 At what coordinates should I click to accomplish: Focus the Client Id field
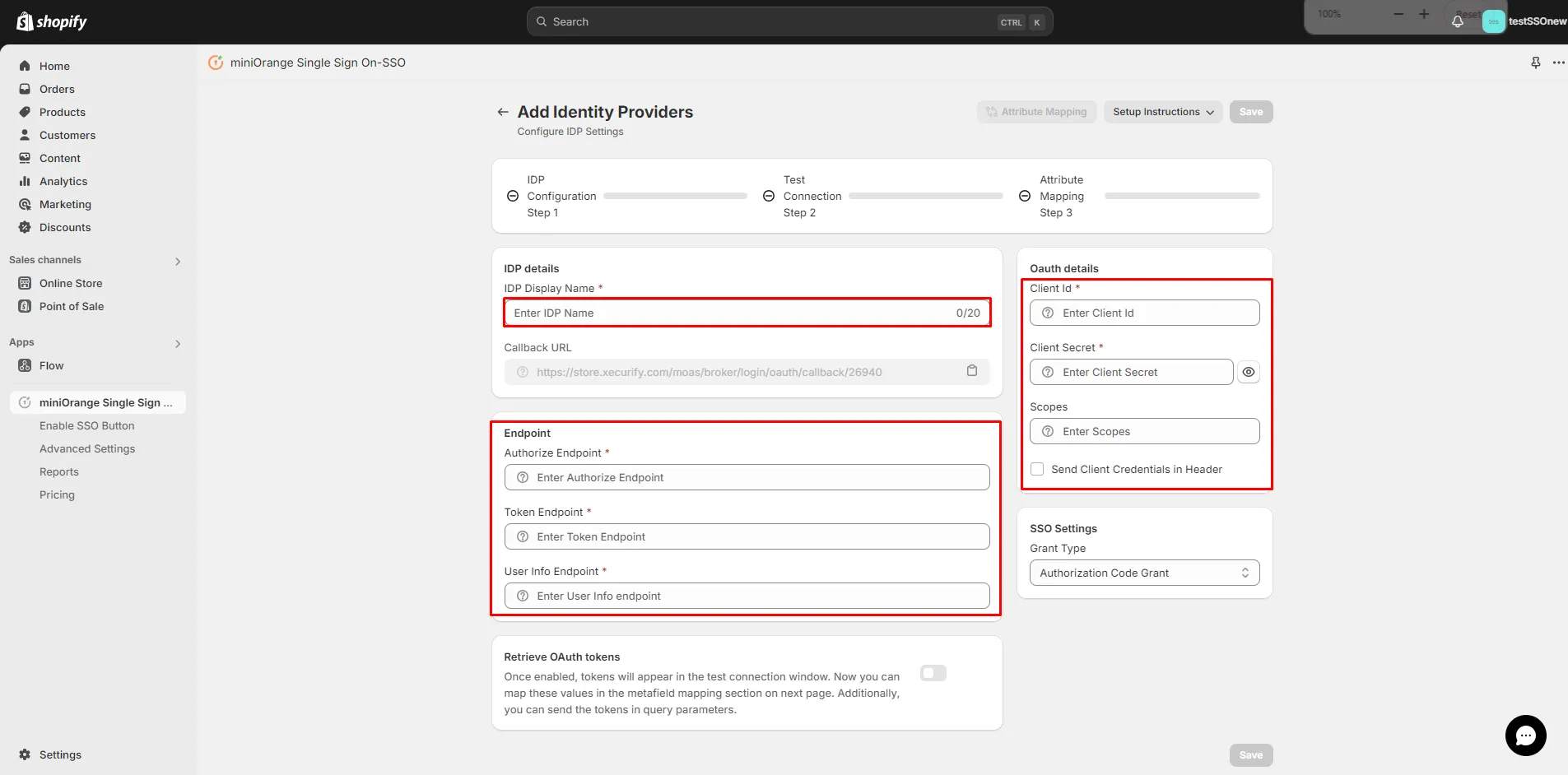pos(1145,313)
